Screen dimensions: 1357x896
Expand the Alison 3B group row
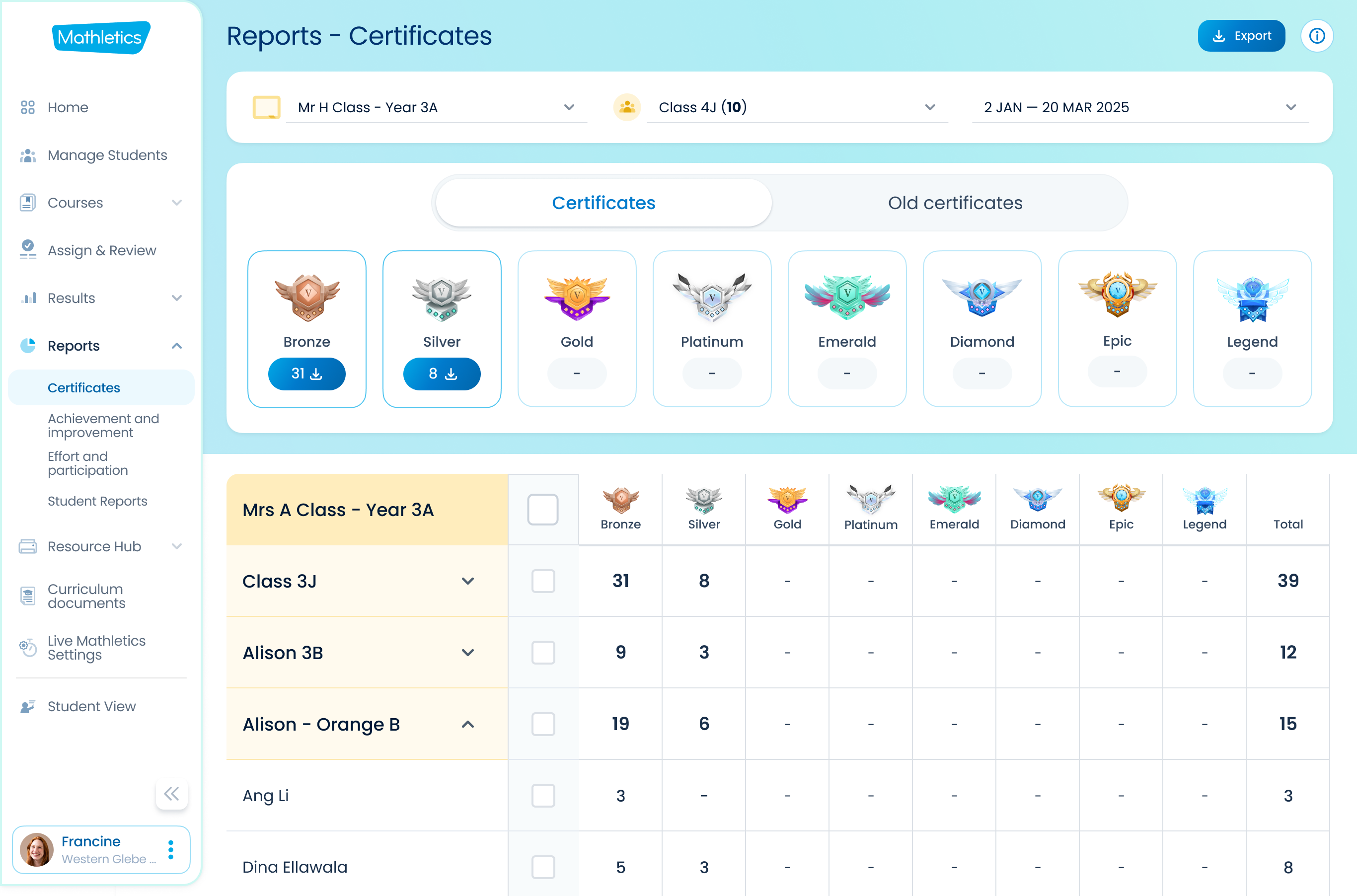coord(468,653)
